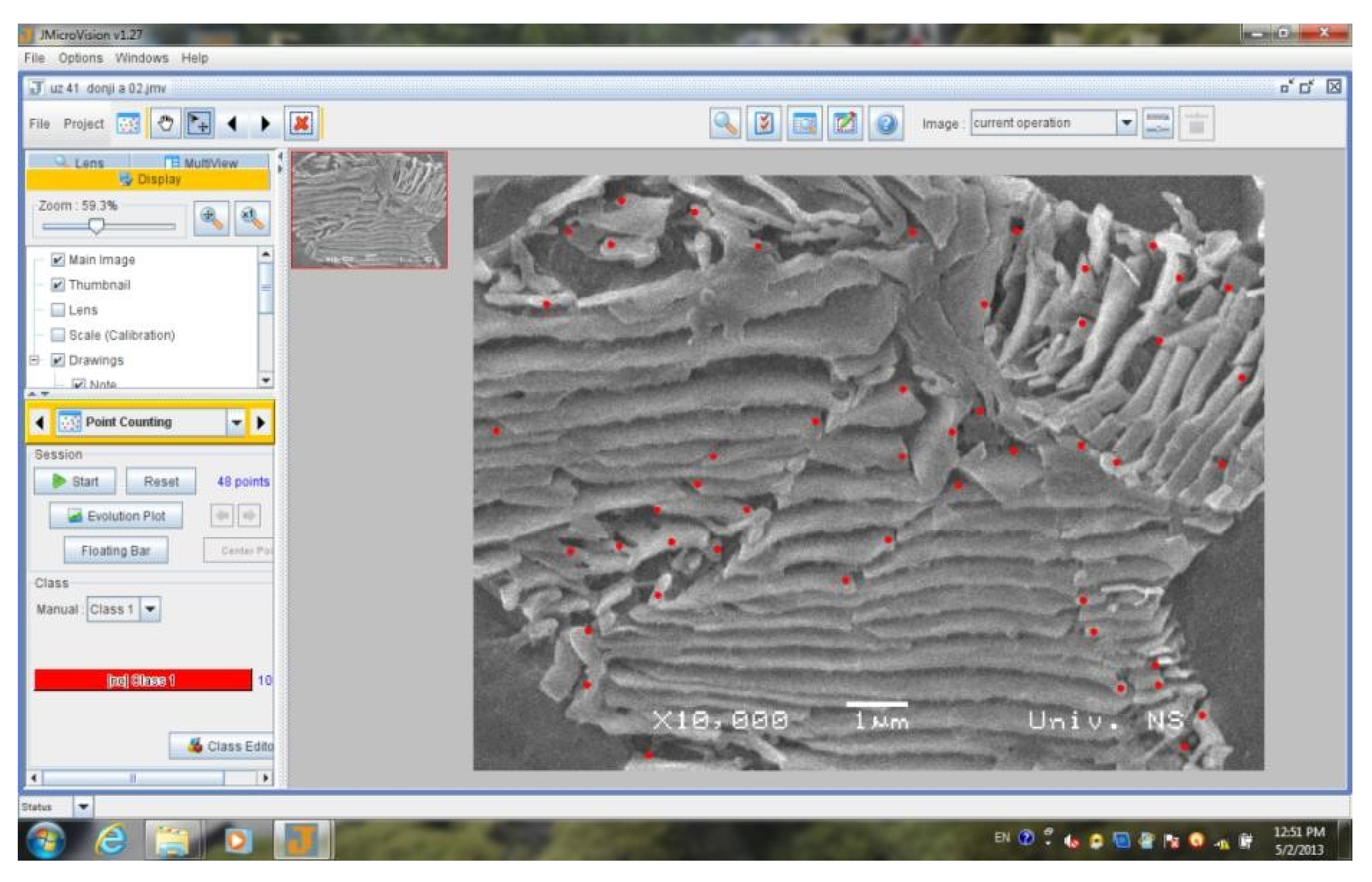
Task: Select the hand pan tool
Action: [165, 123]
